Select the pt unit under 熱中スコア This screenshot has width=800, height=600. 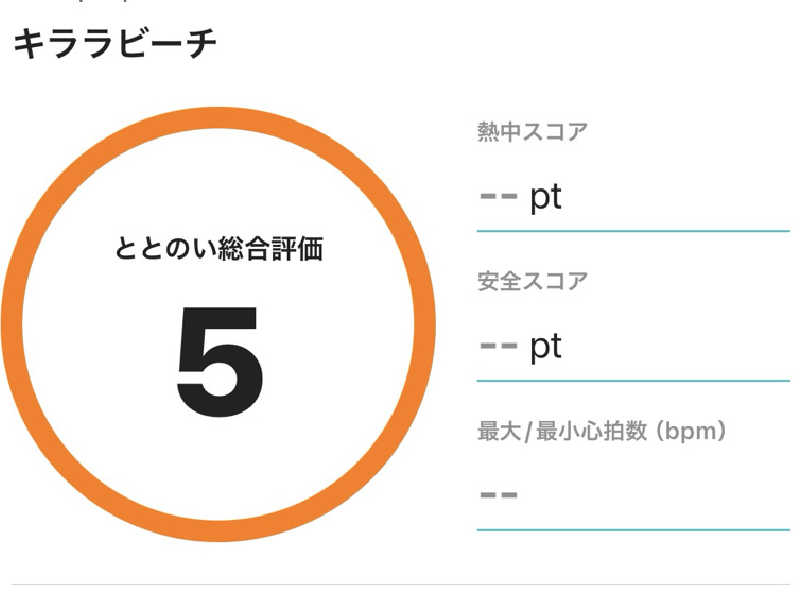click(x=546, y=197)
